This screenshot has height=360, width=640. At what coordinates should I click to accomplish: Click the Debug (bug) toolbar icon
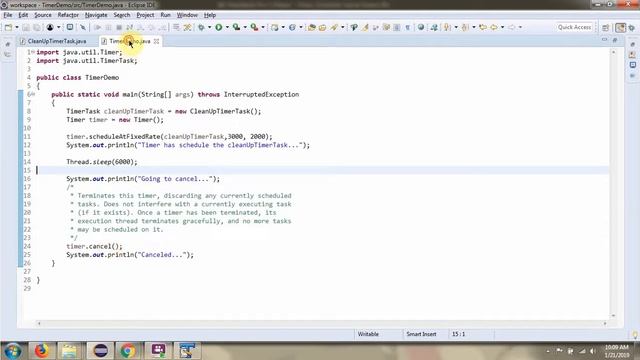(201, 27)
